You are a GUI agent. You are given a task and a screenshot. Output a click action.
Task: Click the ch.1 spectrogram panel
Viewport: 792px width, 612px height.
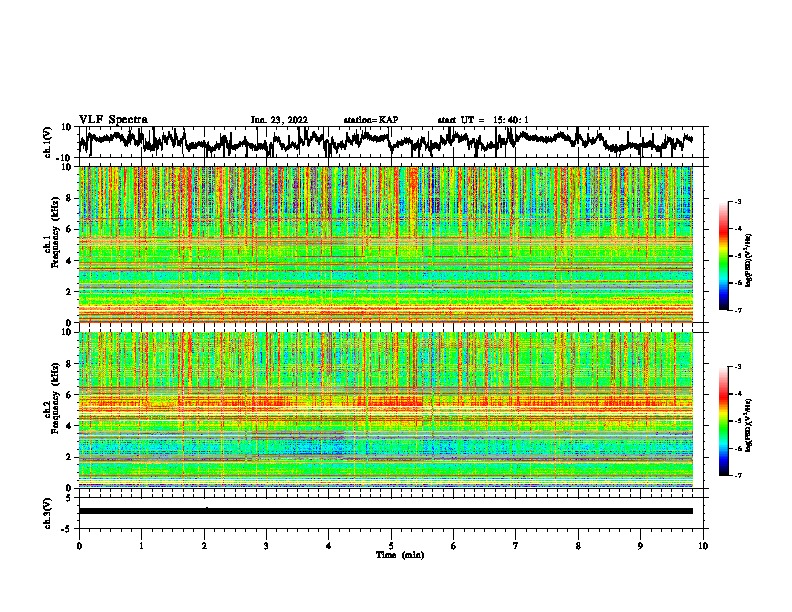(385, 244)
